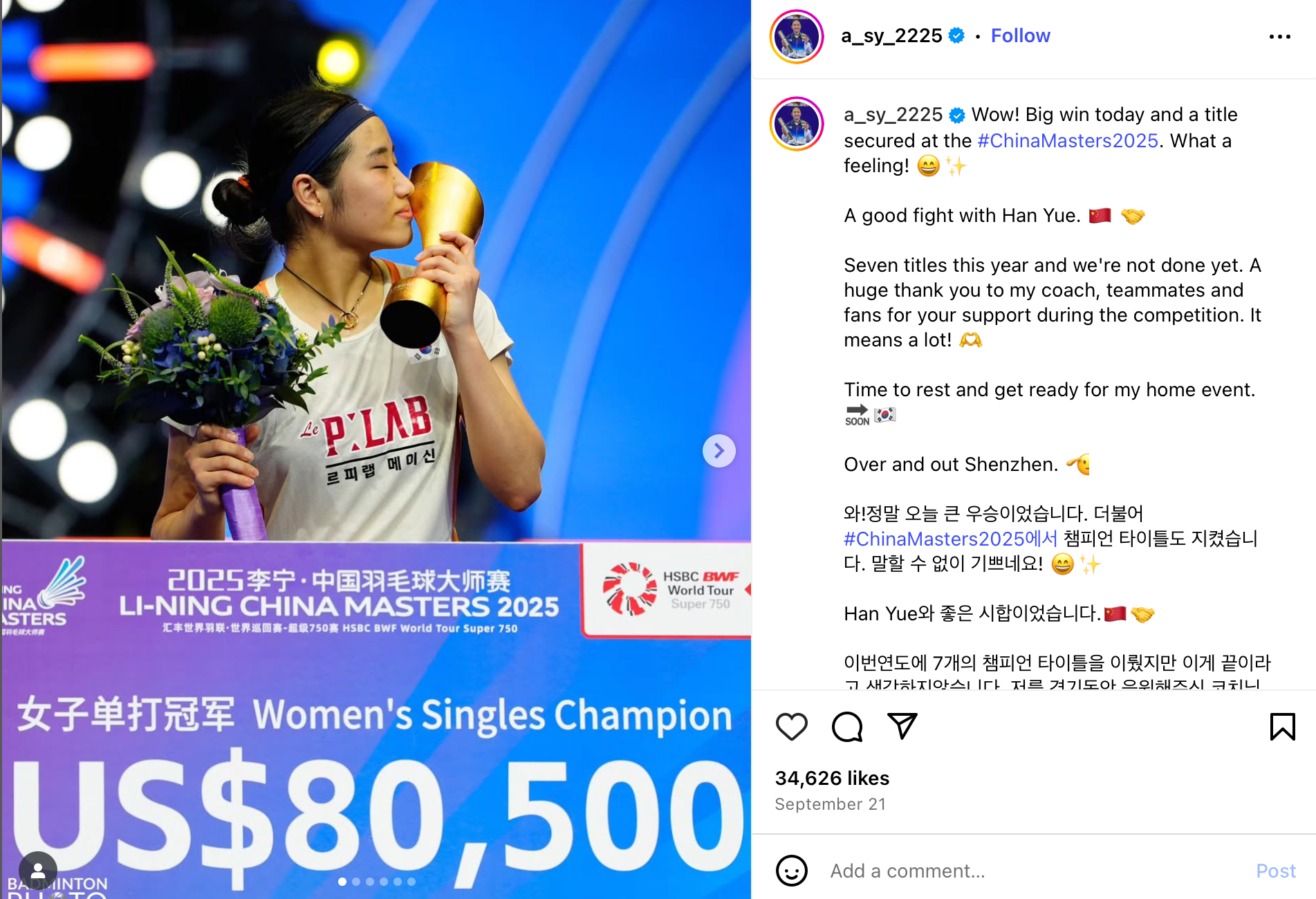This screenshot has height=899, width=1316.
Task: View the 34,626 likes list
Action: (832, 778)
